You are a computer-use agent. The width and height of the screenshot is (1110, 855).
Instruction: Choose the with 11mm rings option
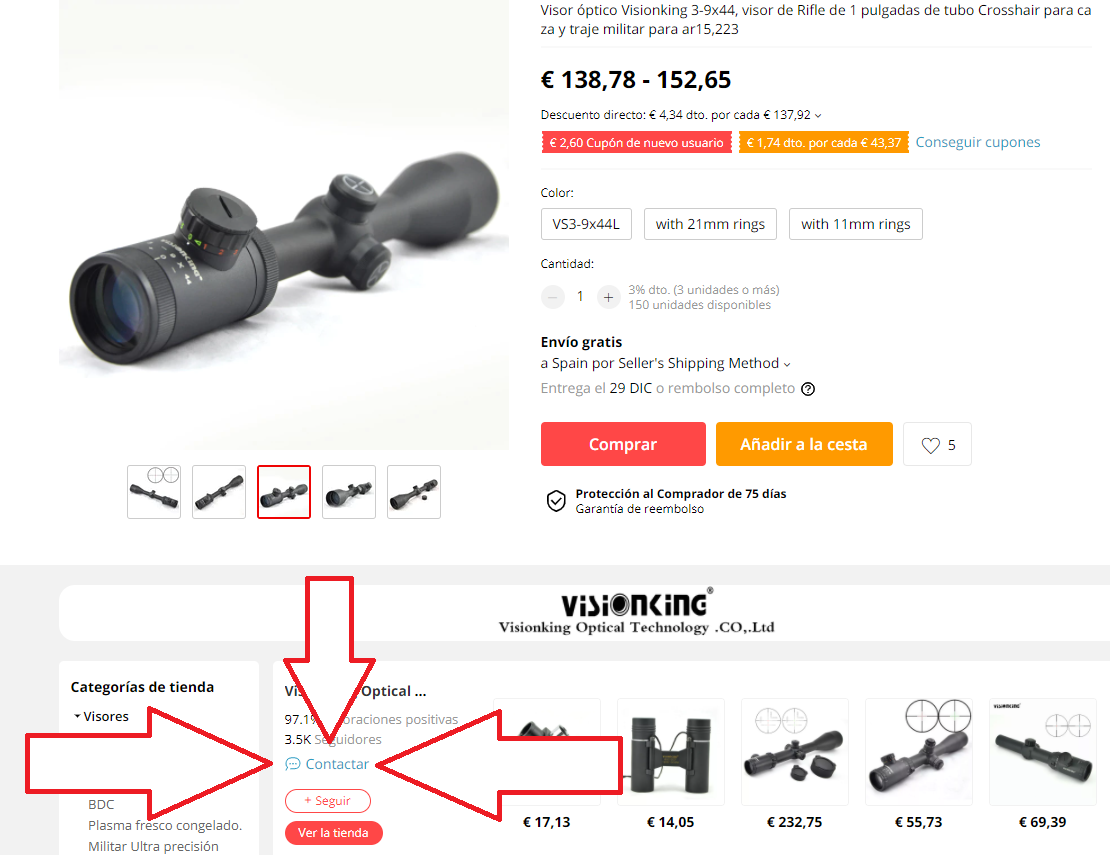click(x=855, y=224)
